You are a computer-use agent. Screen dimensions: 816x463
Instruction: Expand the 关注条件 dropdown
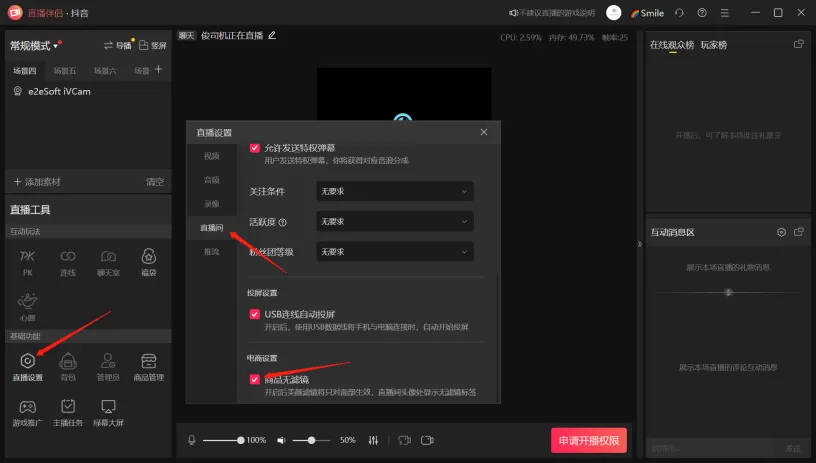click(395, 191)
